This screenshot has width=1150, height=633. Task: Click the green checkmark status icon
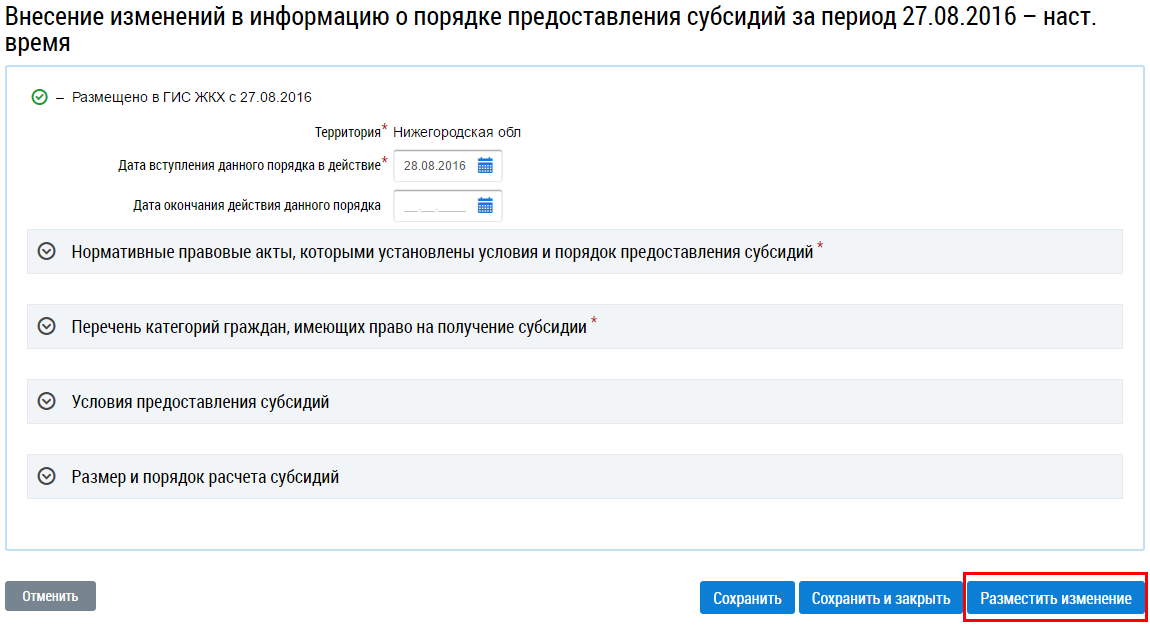click(x=40, y=97)
